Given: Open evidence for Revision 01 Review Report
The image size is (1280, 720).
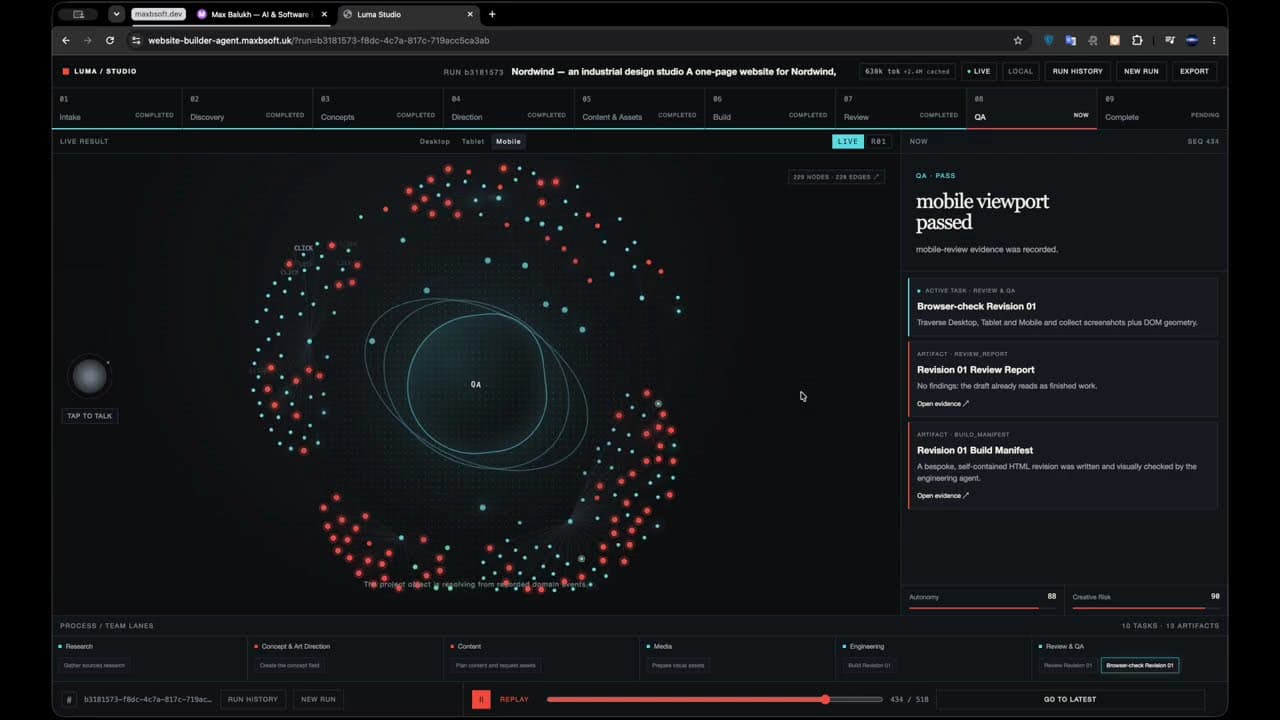Looking at the screenshot, I should click(943, 404).
